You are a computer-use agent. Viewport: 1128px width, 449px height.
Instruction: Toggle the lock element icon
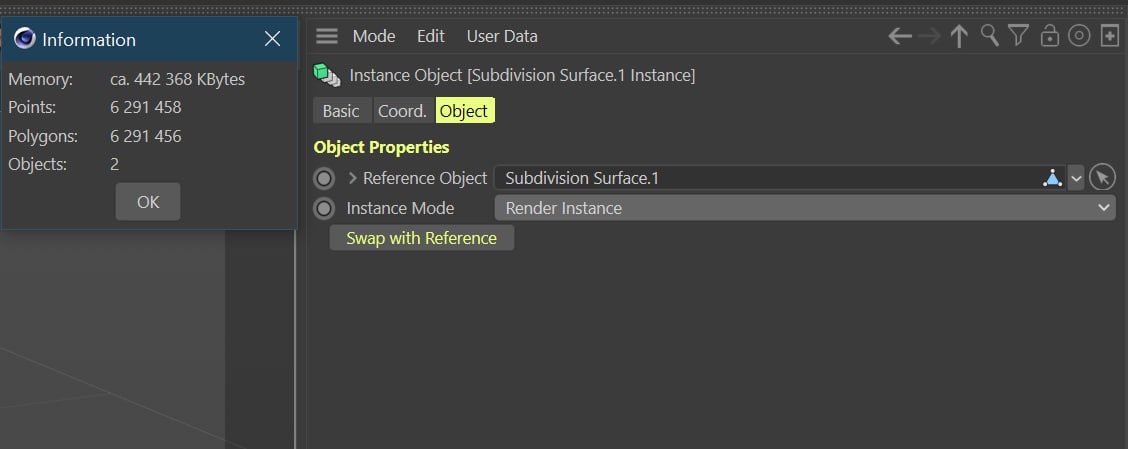[1050, 35]
